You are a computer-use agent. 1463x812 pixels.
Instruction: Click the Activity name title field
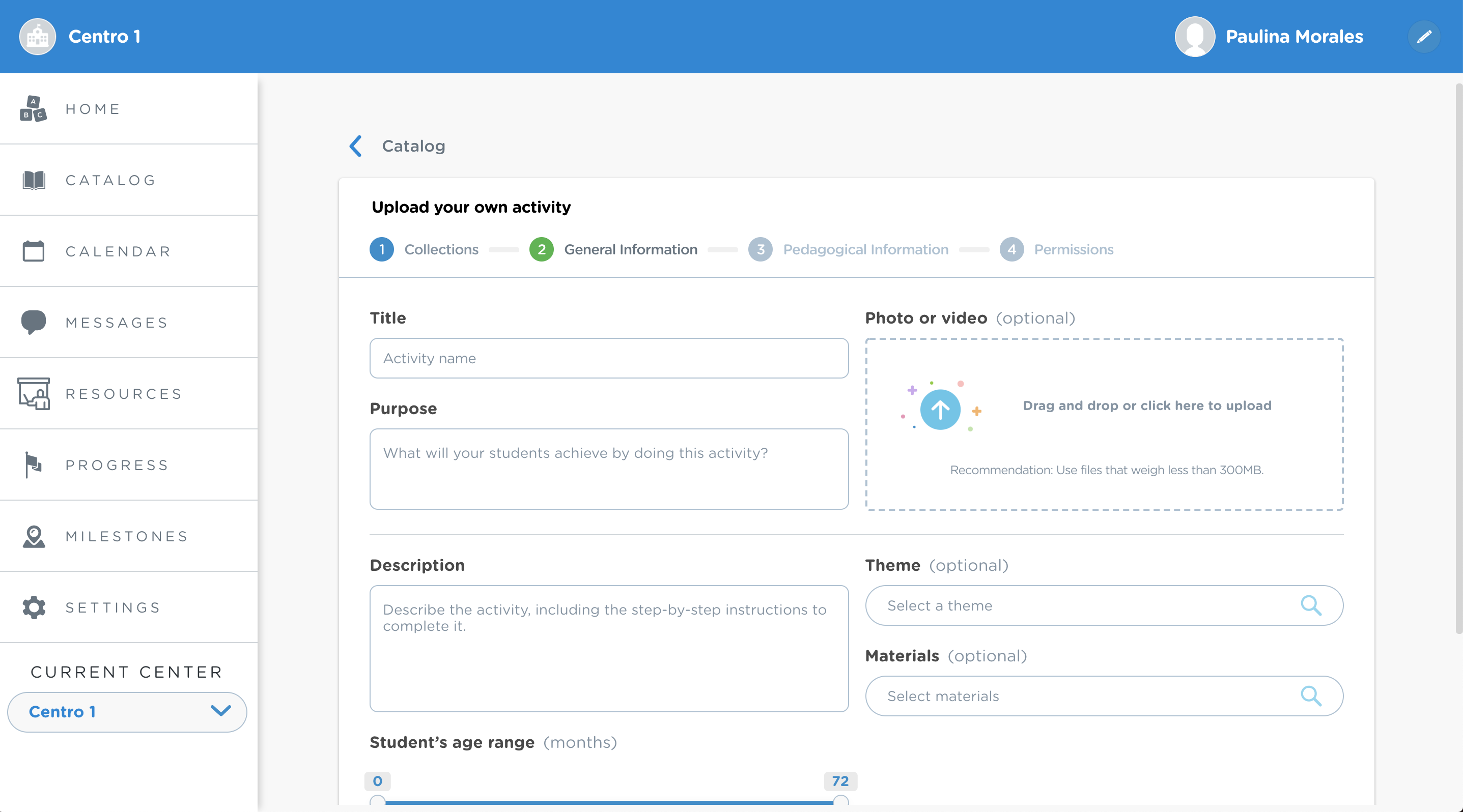click(x=609, y=358)
